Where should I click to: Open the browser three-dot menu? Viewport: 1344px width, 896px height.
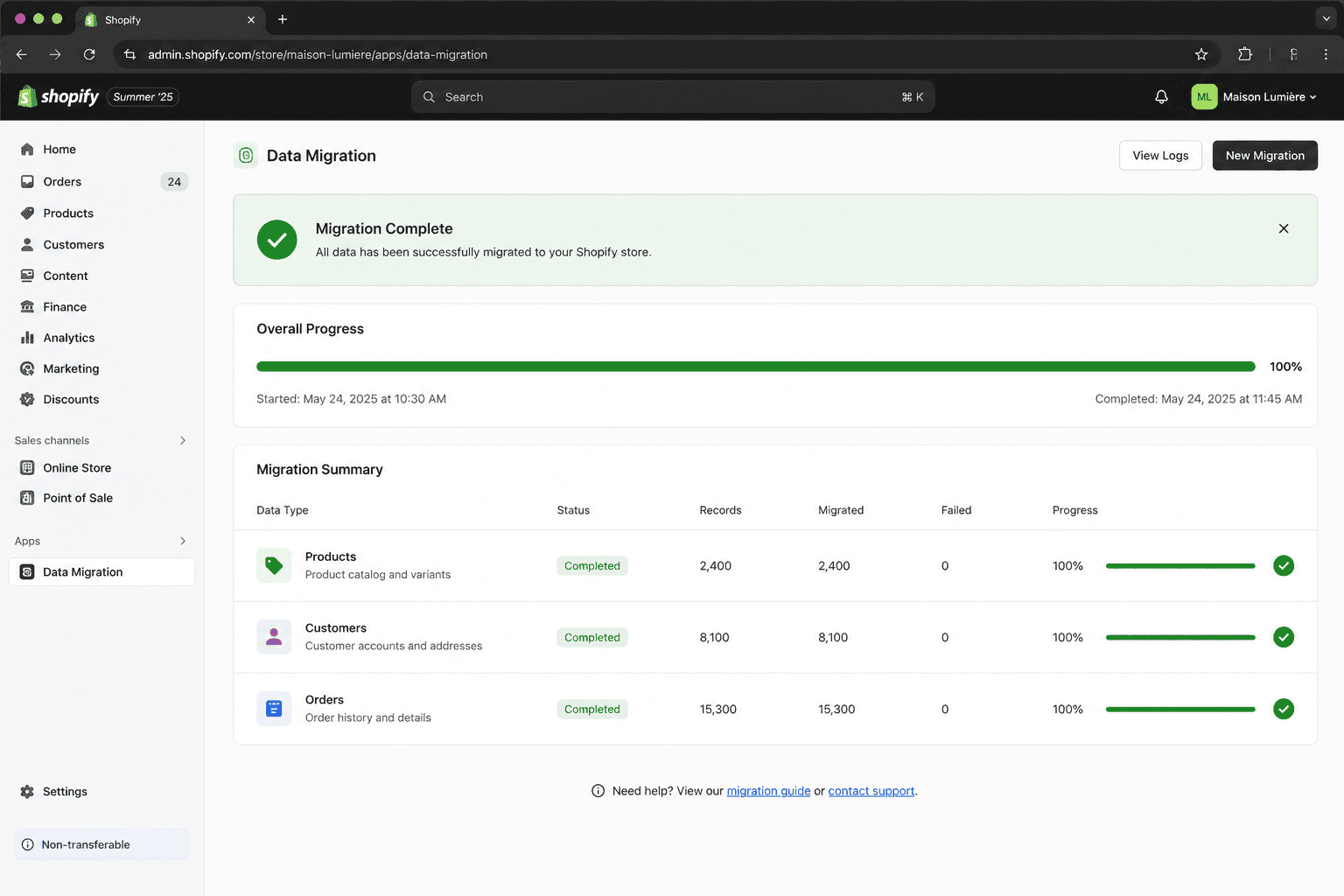[1326, 54]
